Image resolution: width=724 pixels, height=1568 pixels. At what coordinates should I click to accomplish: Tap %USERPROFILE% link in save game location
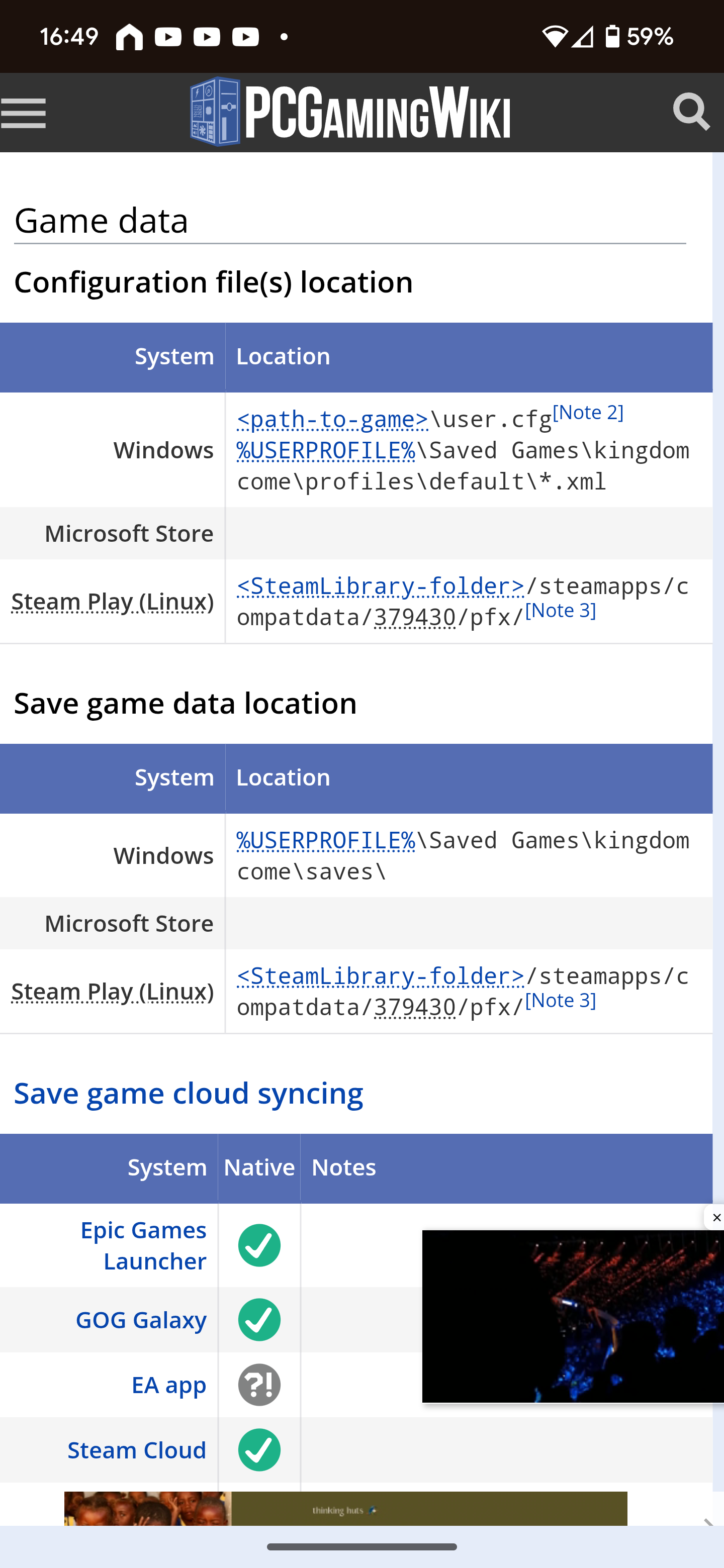tap(326, 840)
